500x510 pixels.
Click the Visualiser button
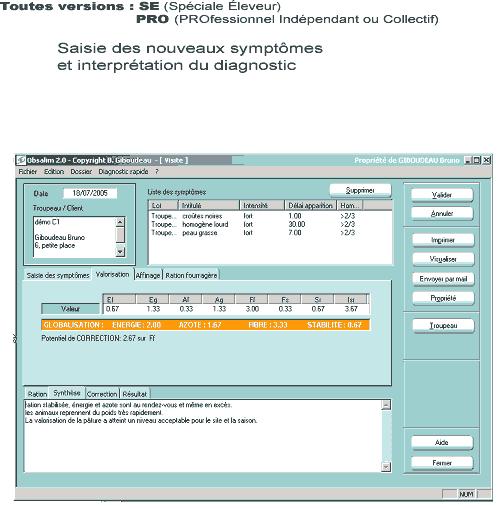pos(443,259)
